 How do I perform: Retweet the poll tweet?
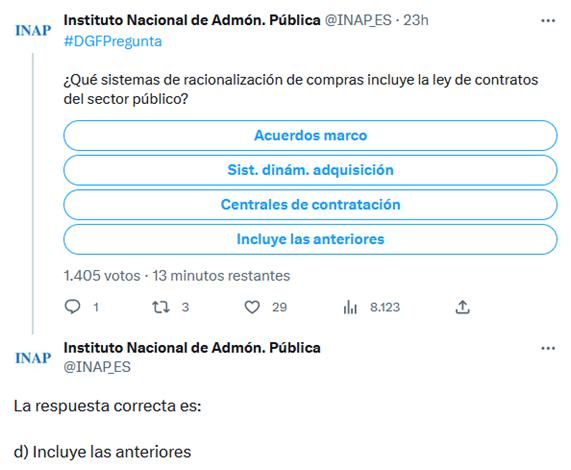[x=161, y=307]
